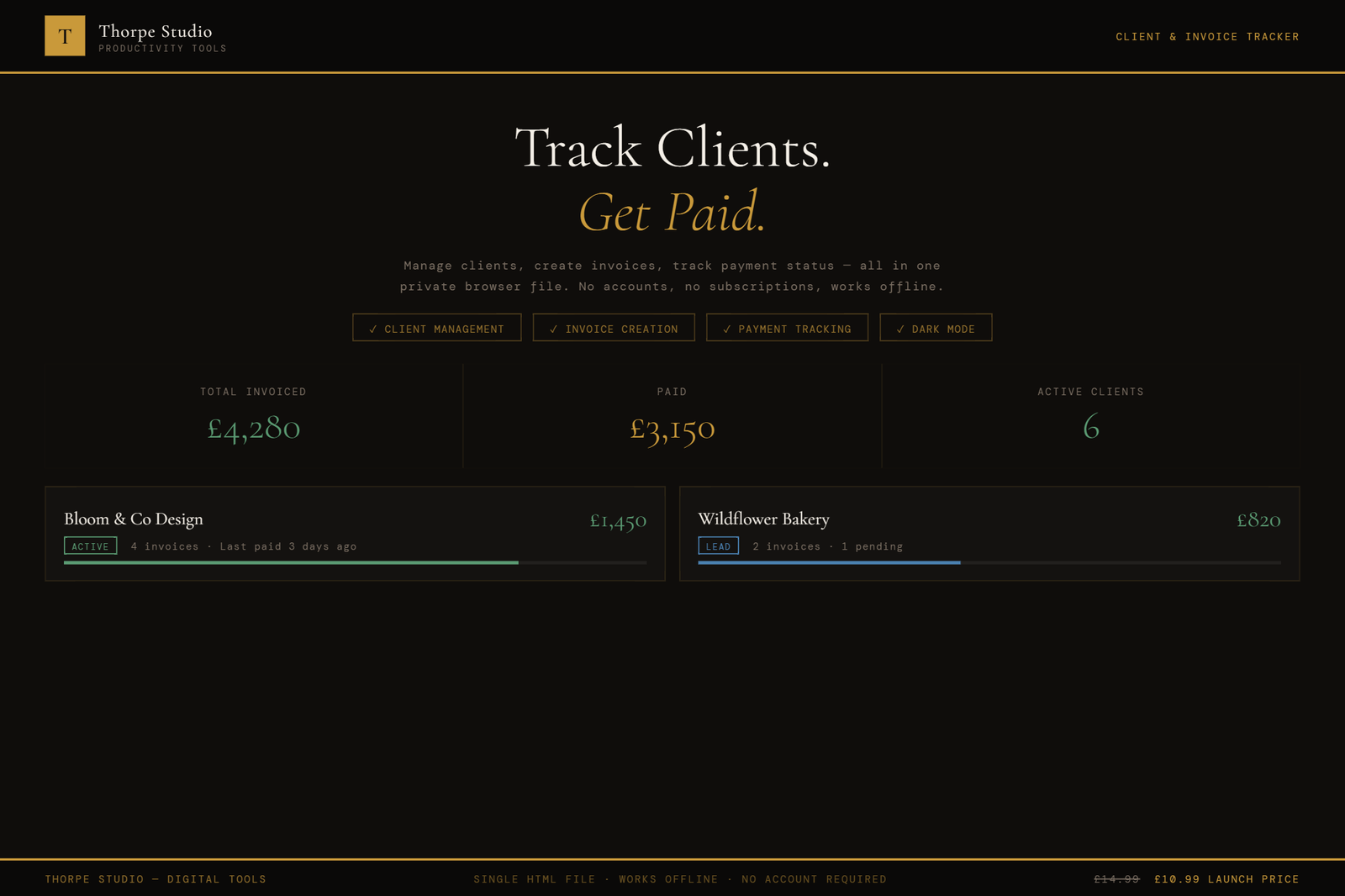Viewport: 1345px width, 896px height.
Task: Click the Active Clients count of 6
Action: pyautogui.click(x=1090, y=427)
